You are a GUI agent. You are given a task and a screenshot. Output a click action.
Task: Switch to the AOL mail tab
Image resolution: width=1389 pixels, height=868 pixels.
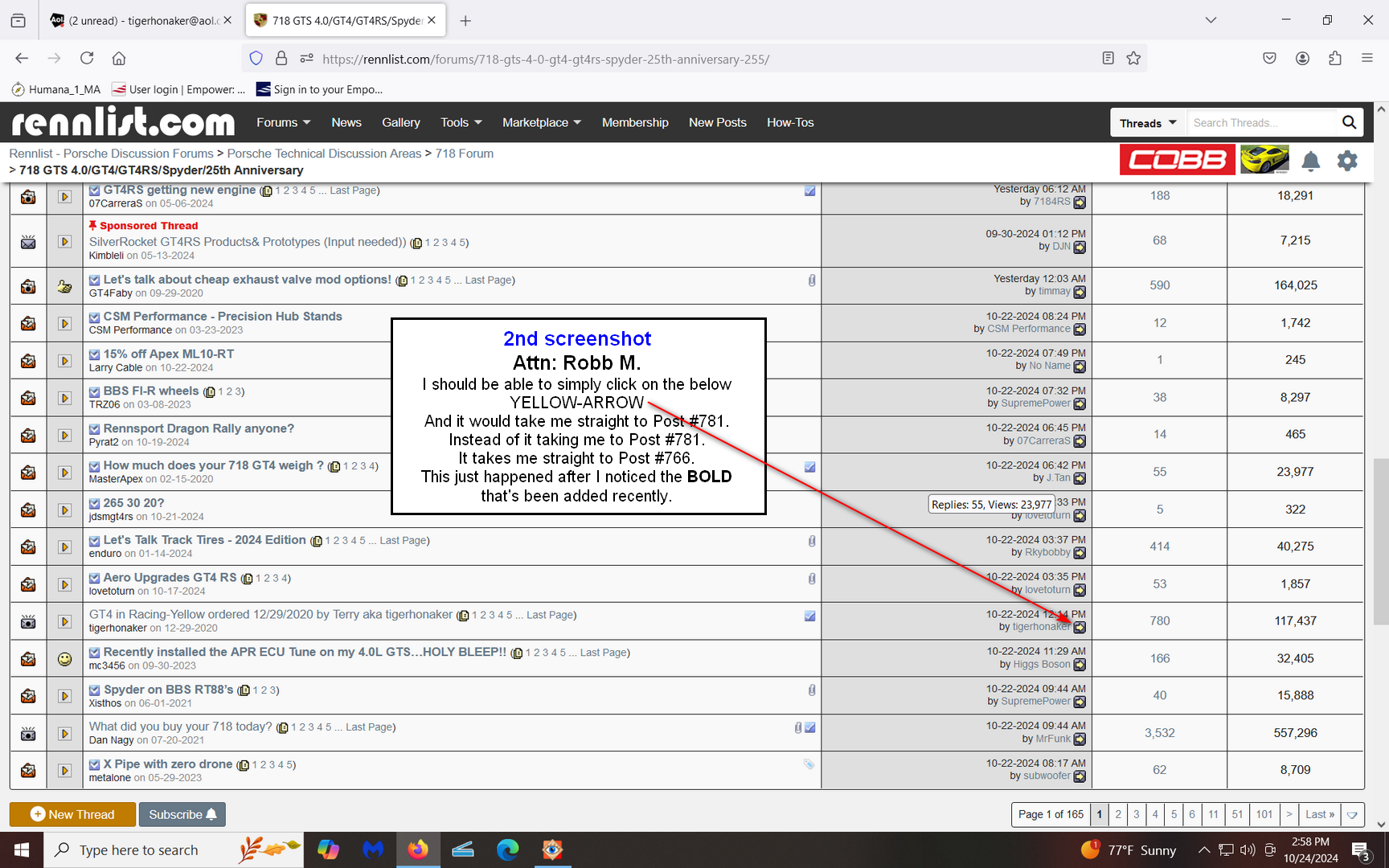point(140,20)
